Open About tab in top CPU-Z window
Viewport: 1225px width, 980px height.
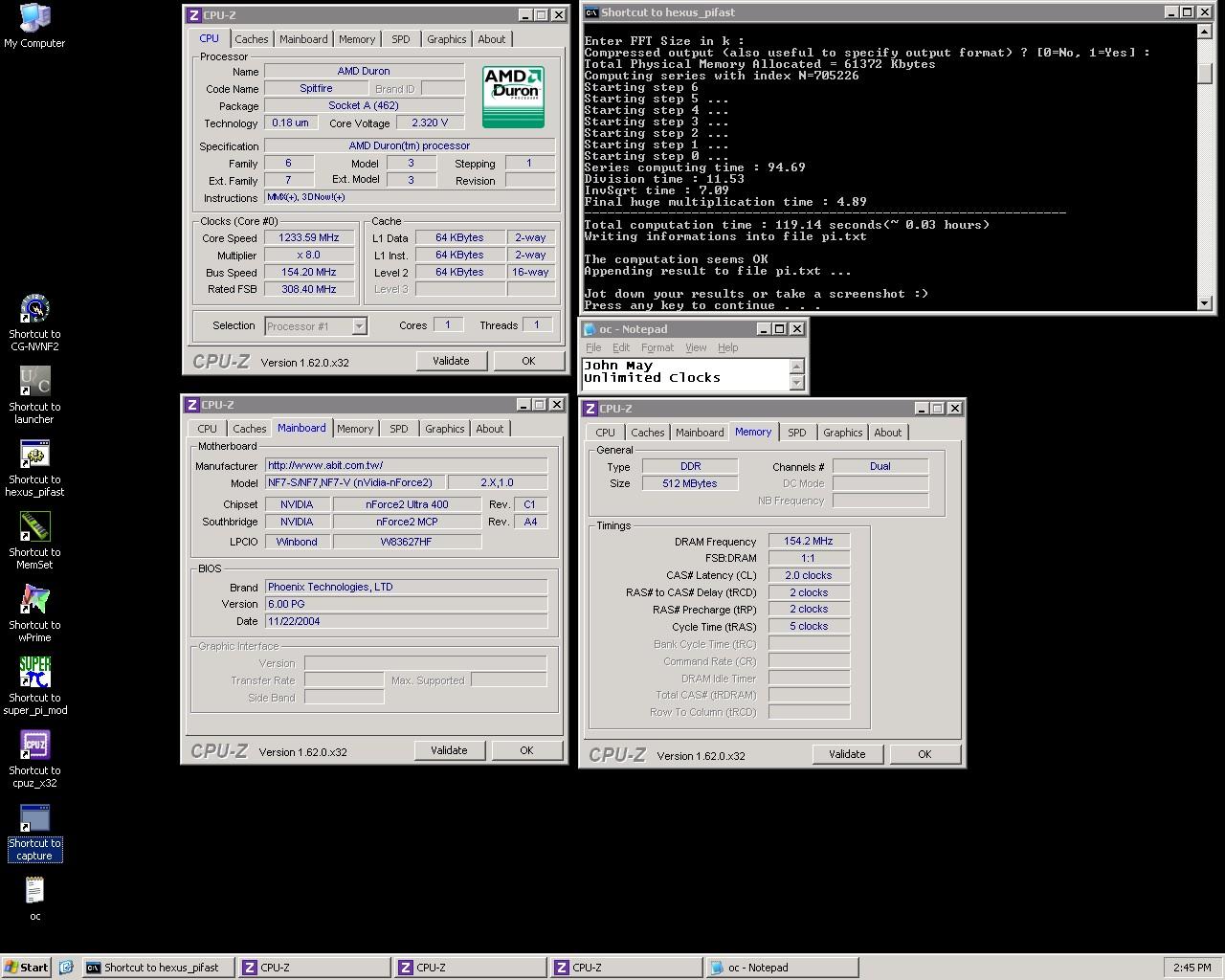492,39
